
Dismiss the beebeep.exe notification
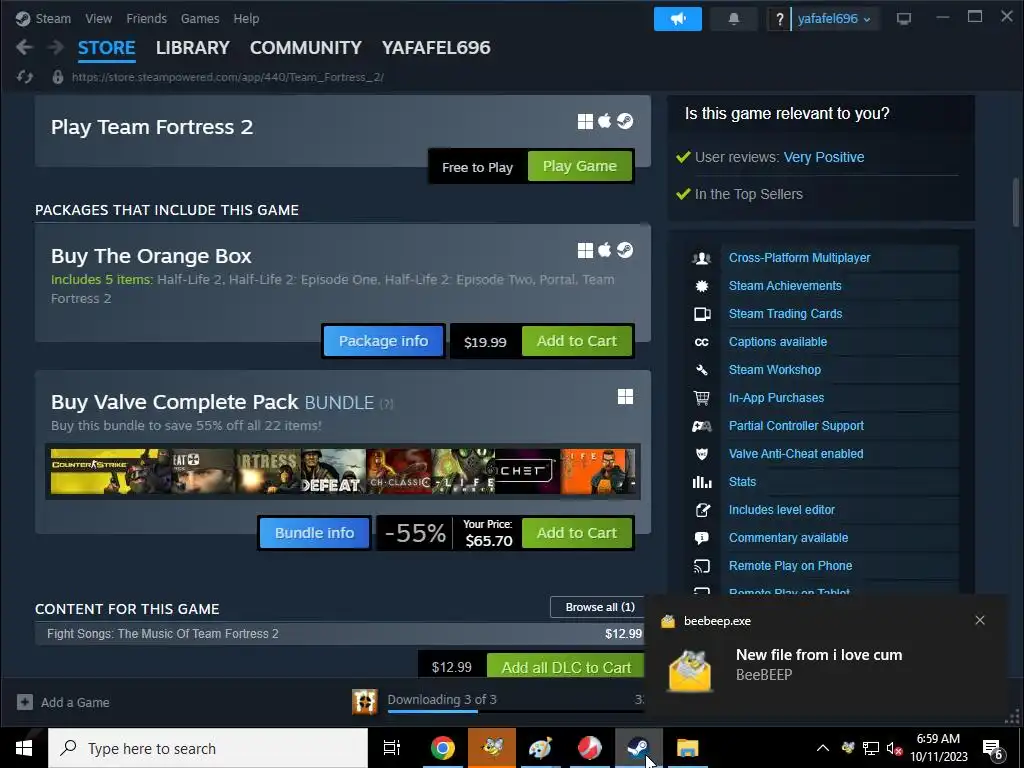(x=980, y=620)
